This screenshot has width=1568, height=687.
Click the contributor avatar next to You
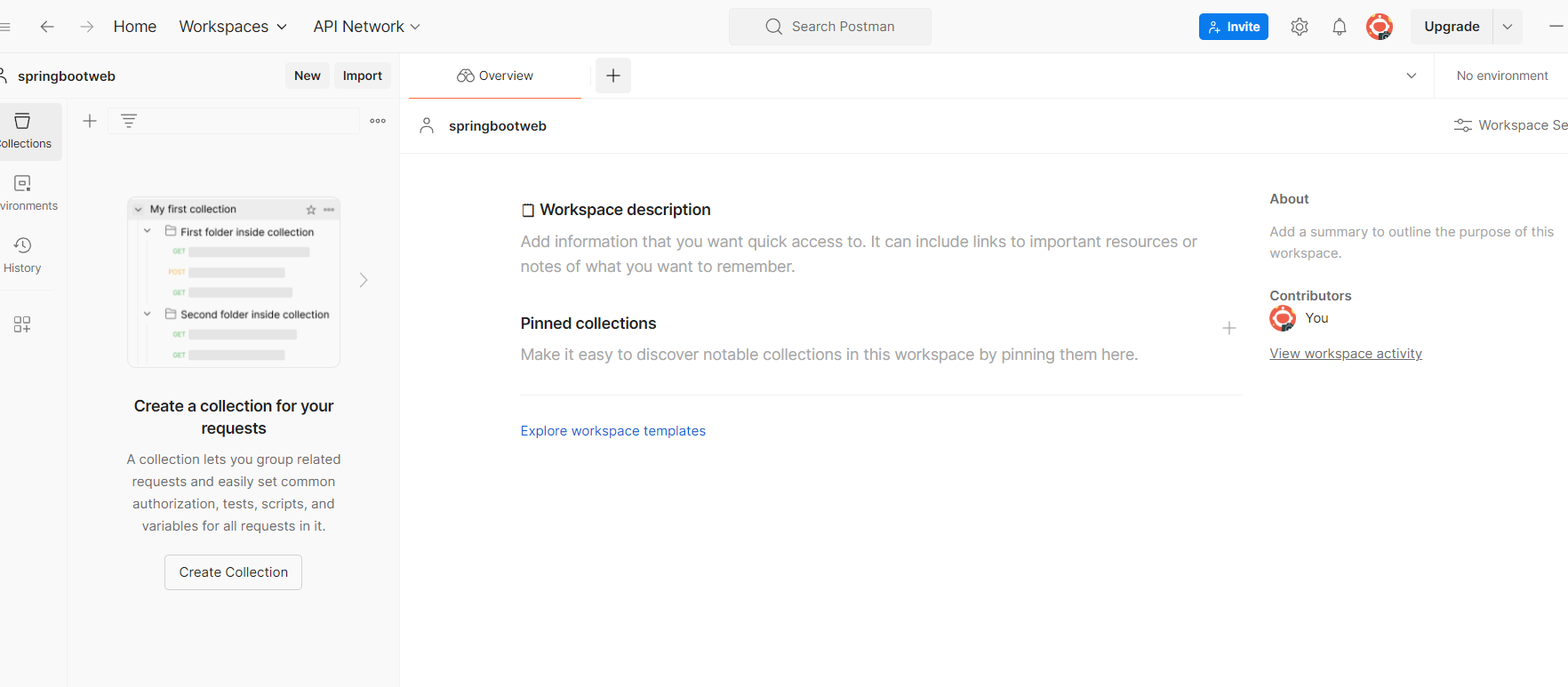pyautogui.click(x=1283, y=318)
